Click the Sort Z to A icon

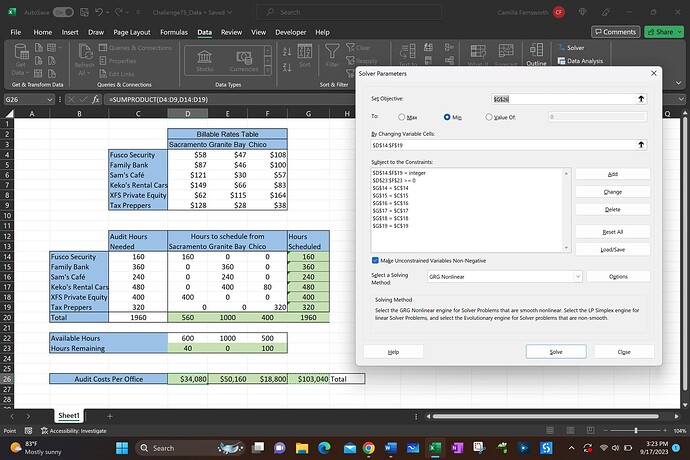tap(287, 67)
